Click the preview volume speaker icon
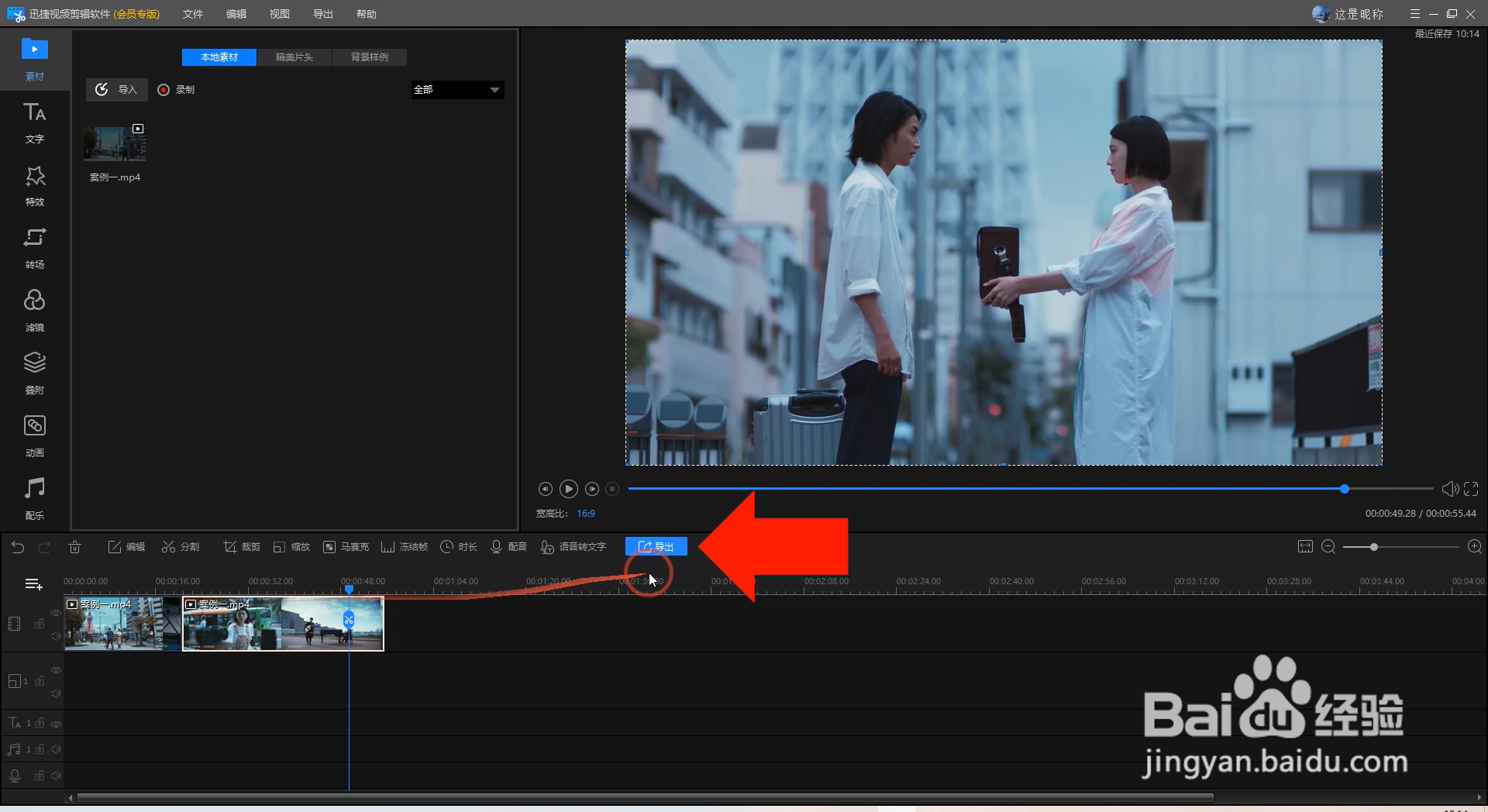The image size is (1488, 812). pyautogui.click(x=1450, y=489)
